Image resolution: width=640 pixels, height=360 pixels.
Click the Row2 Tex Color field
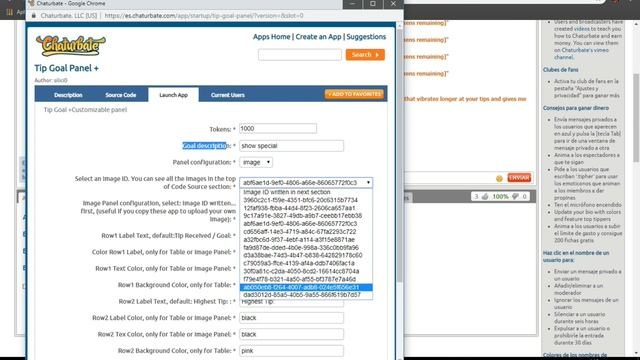point(291,334)
